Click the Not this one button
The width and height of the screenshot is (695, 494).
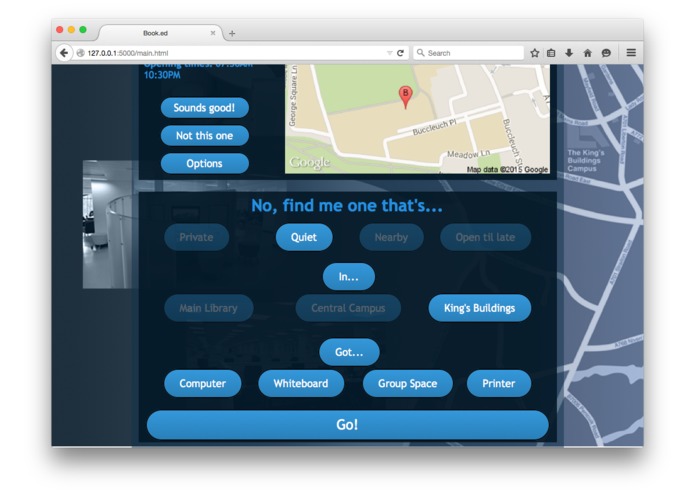pos(204,136)
